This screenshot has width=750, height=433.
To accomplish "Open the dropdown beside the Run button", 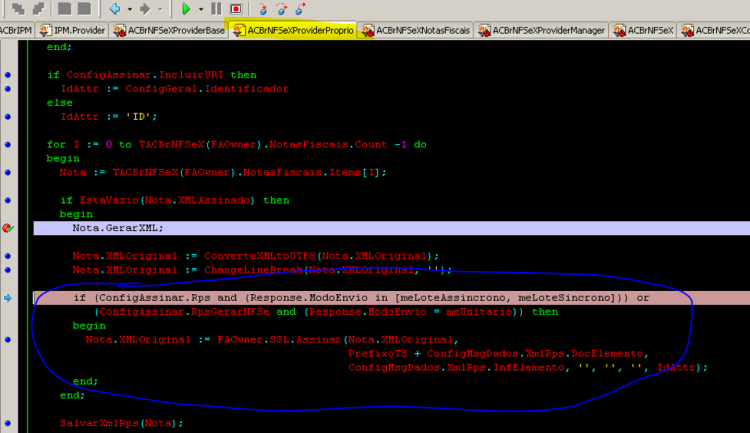I will click(x=200, y=9).
